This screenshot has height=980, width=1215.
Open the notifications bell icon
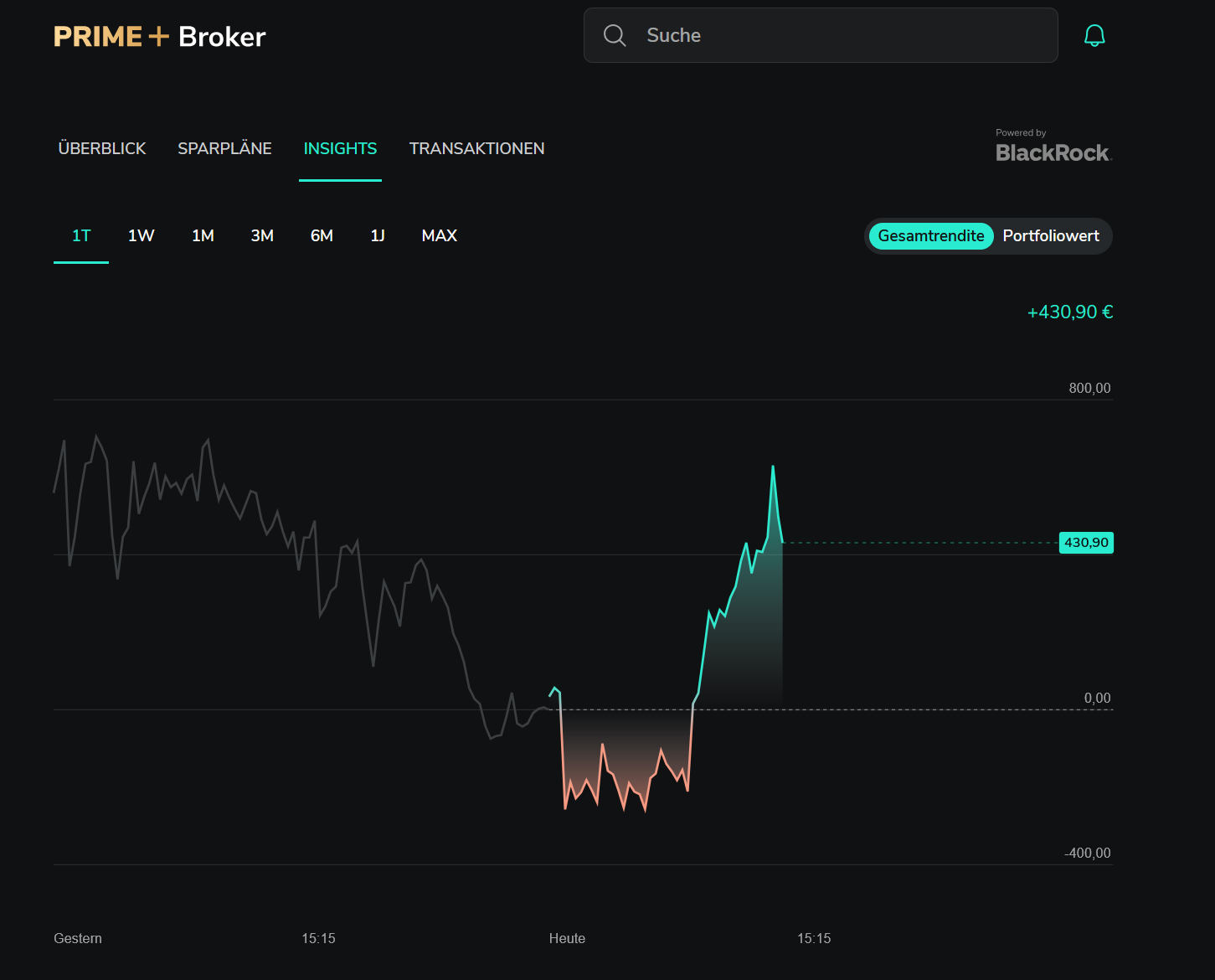tap(1094, 35)
